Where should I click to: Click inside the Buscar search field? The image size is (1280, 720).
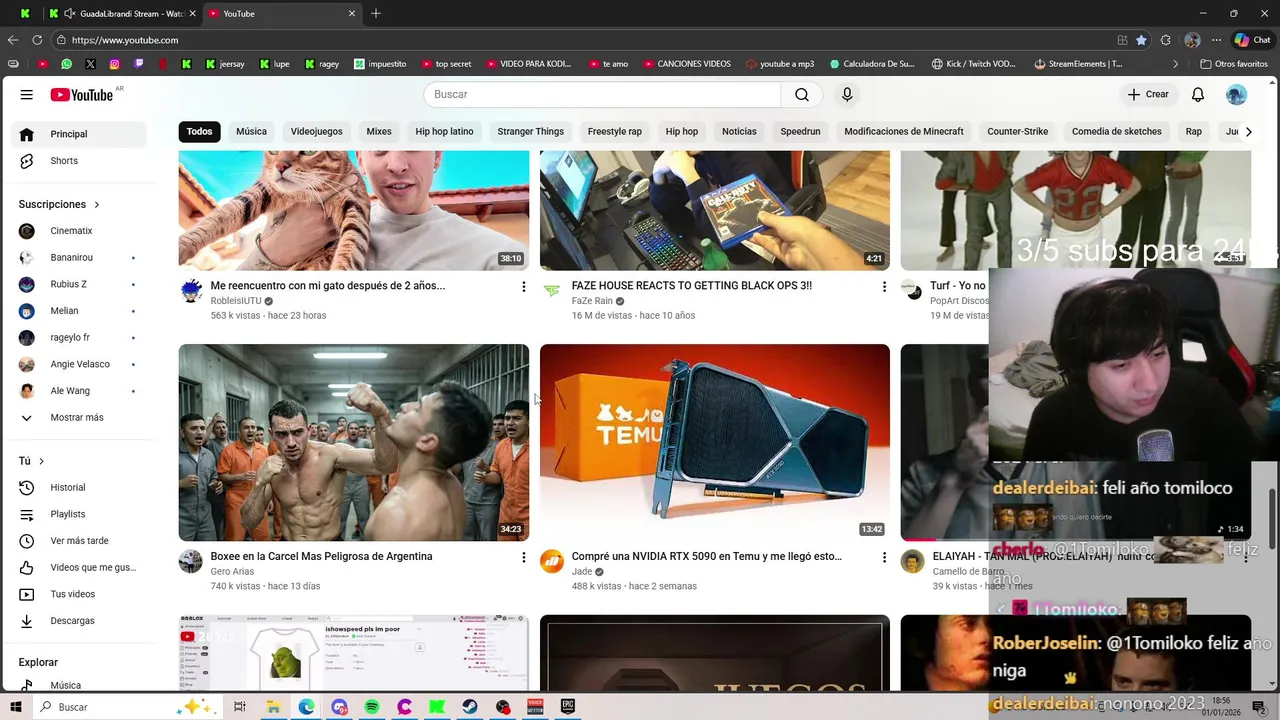(x=602, y=94)
